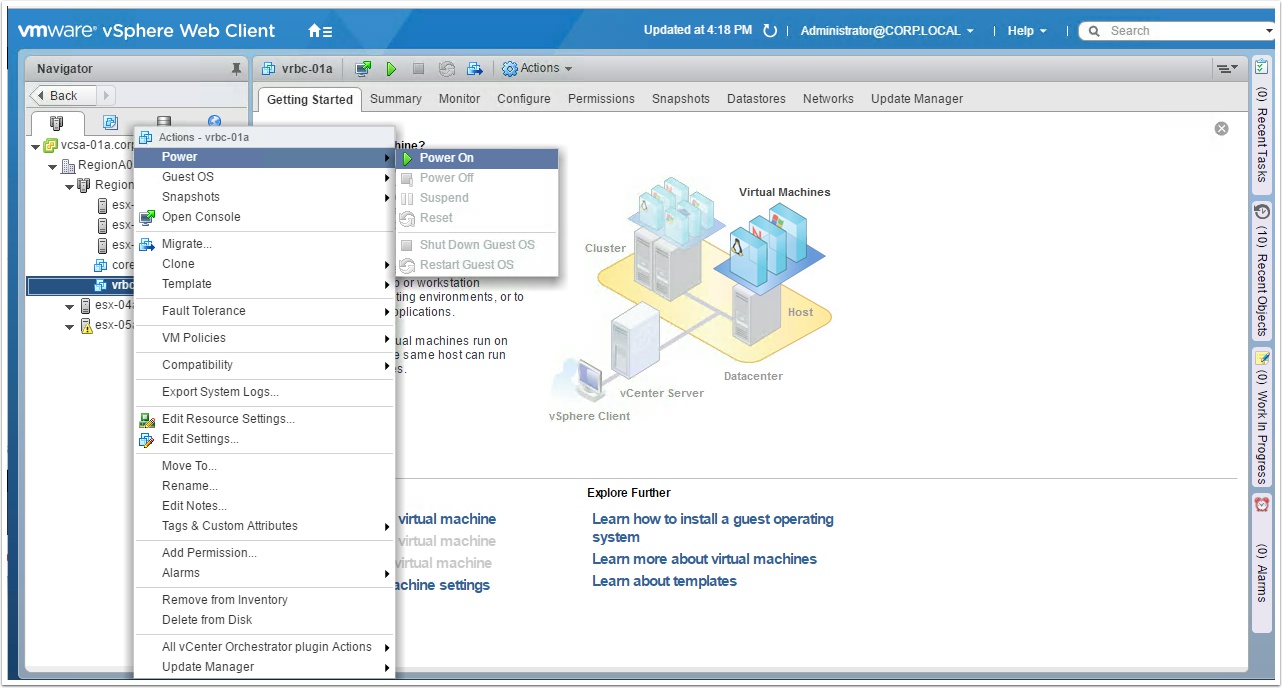The image size is (1282, 688).
Task: Expand the Update Manager submenu
Action: pyautogui.click(x=264, y=667)
